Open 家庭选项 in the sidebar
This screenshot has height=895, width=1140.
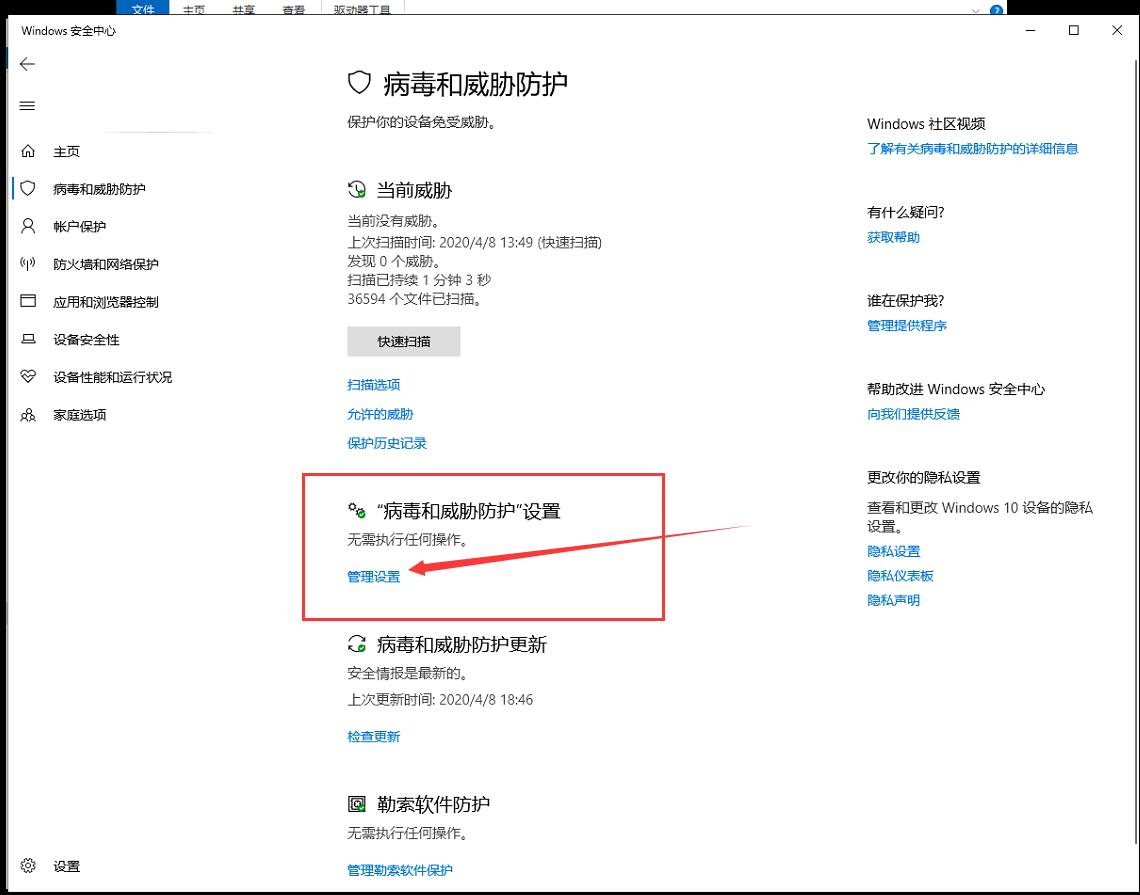click(x=79, y=415)
